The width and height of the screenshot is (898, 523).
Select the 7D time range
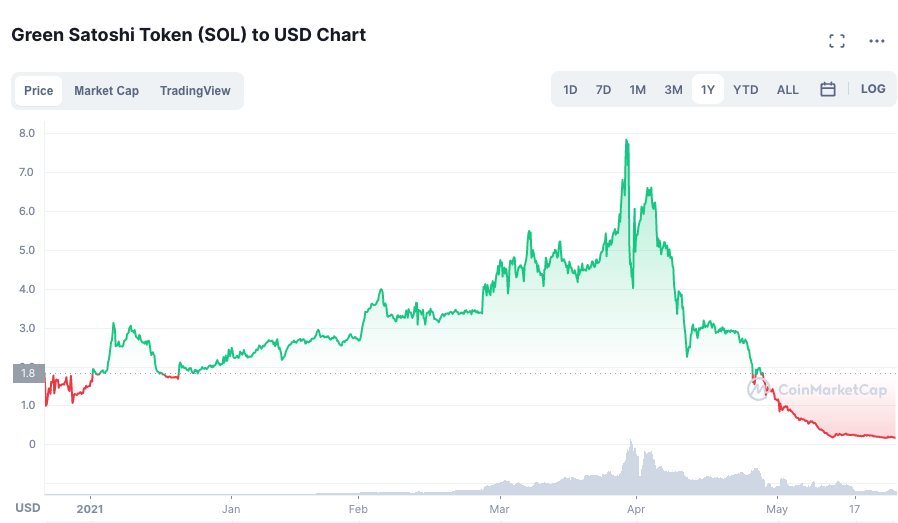[x=603, y=90]
